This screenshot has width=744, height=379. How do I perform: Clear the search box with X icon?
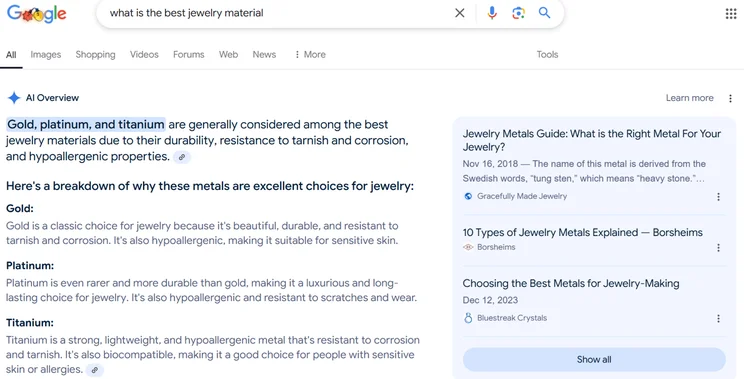[x=459, y=13]
